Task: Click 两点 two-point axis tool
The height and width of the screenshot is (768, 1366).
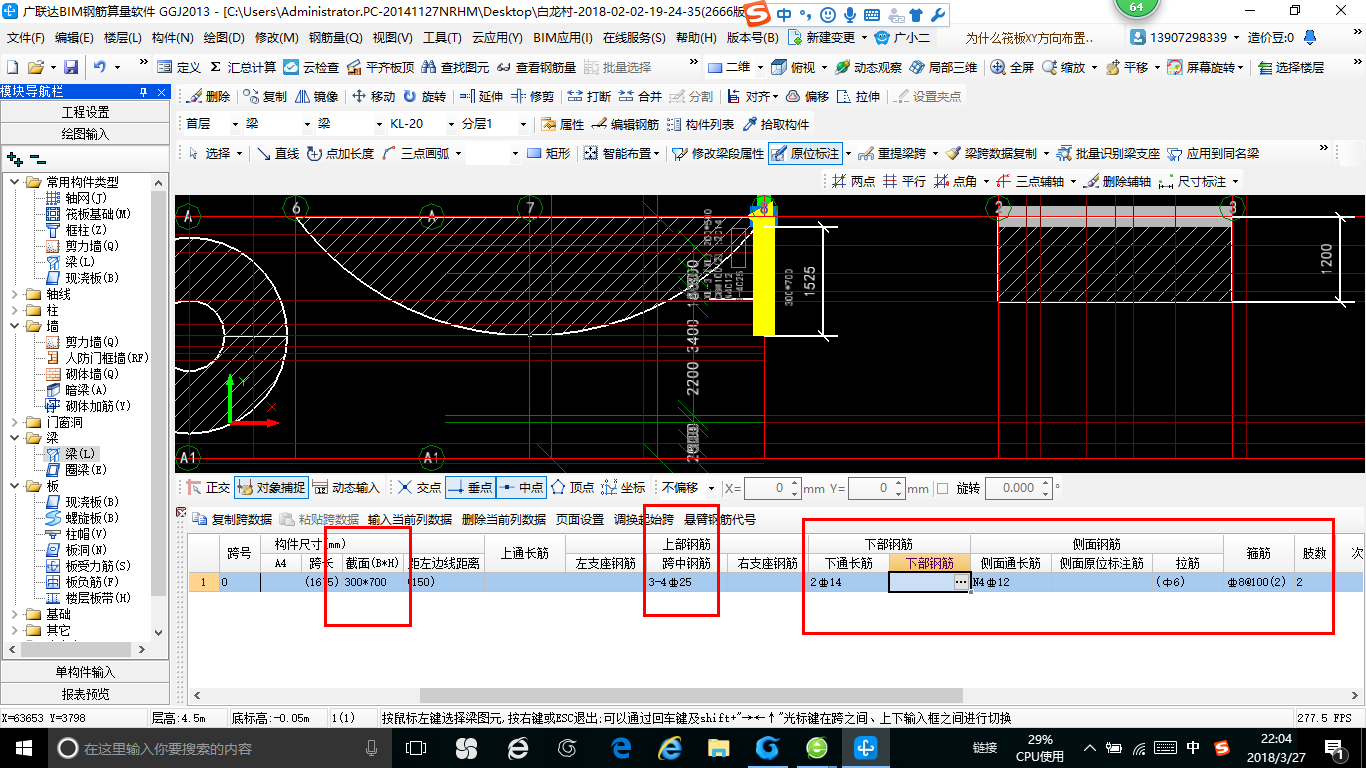Action: pyautogui.click(x=853, y=182)
